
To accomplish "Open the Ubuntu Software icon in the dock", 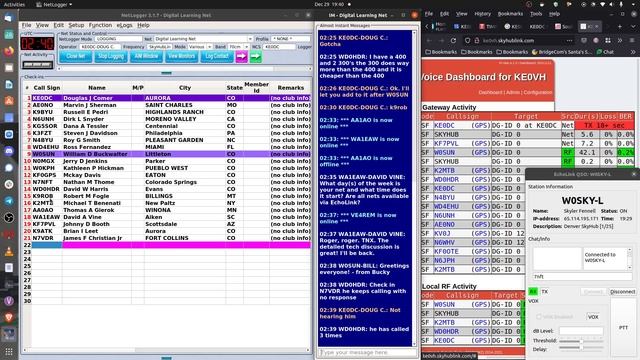I will (x=9, y=101).
